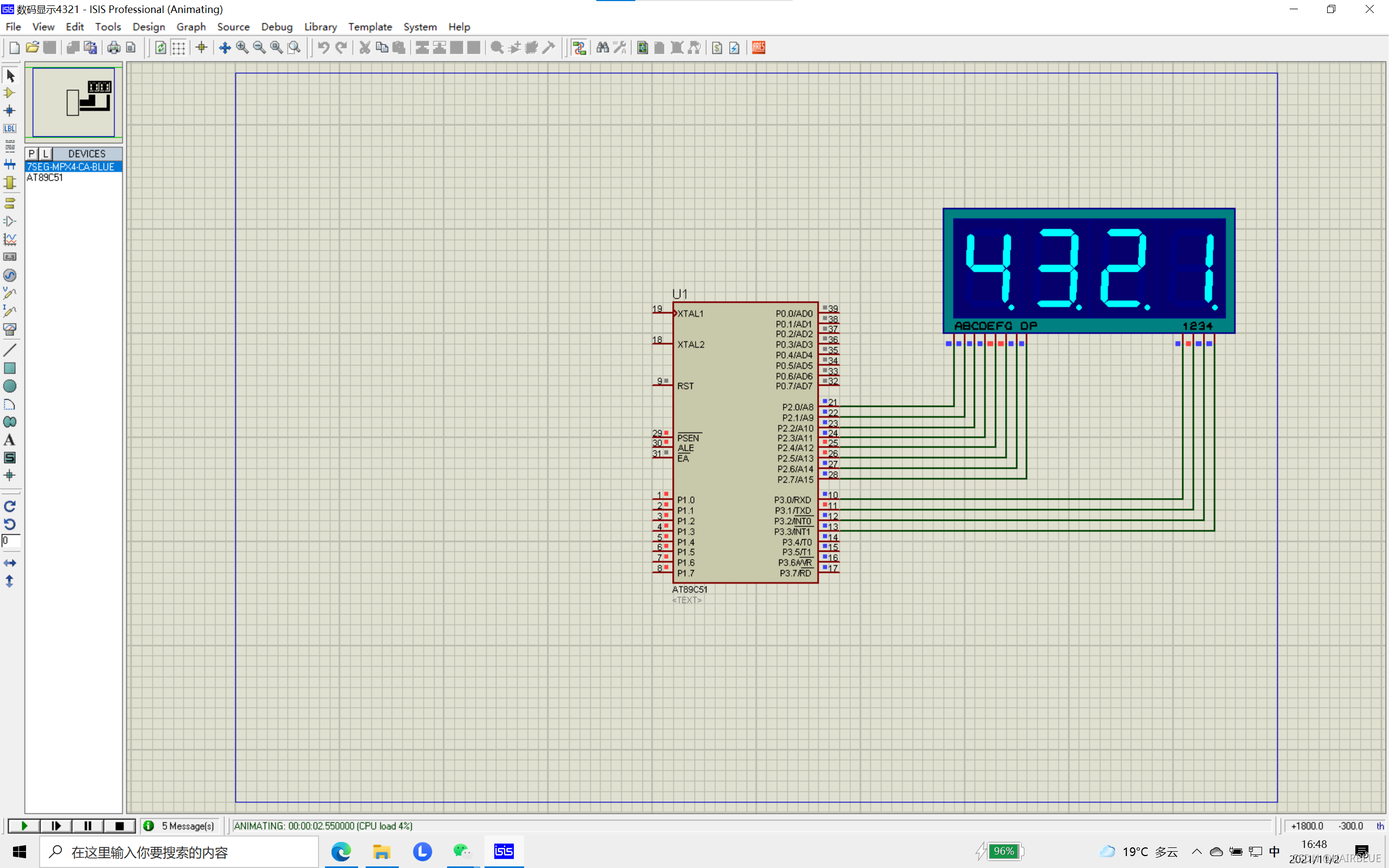
Task: Click the binoculars search icon
Action: (x=602, y=48)
